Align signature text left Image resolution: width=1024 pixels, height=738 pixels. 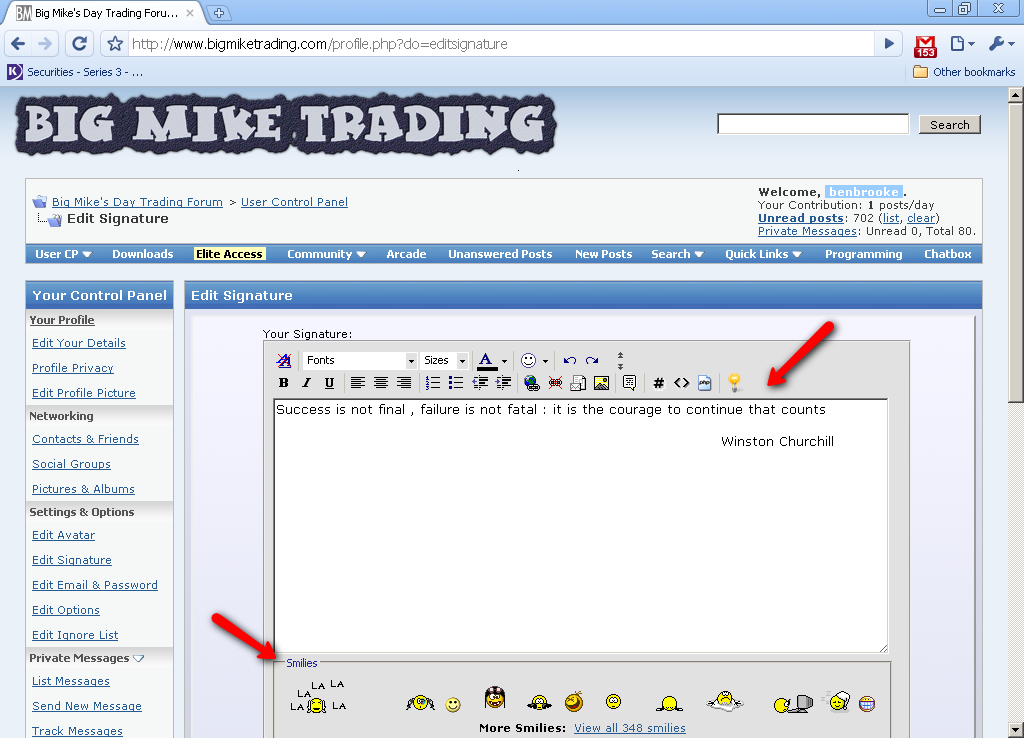click(357, 383)
